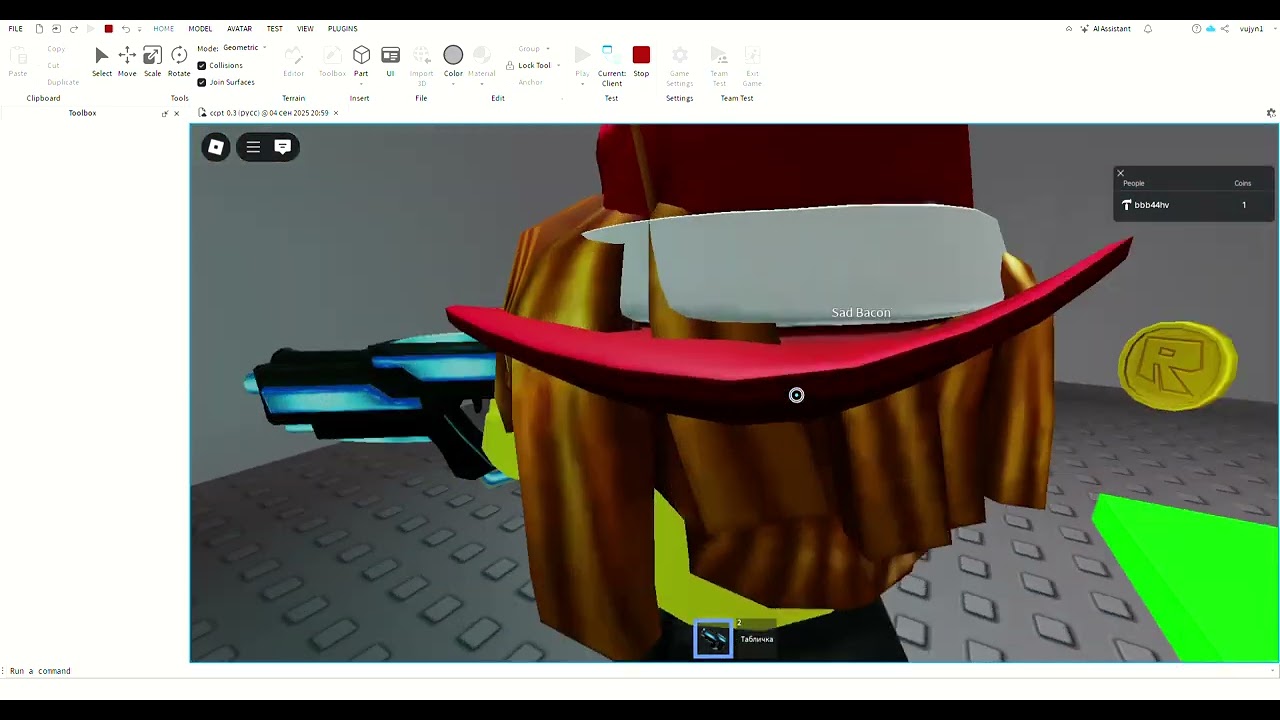Switch to the TEST ribbon tab
The height and width of the screenshot is (720, 1280).
pyautogui.click(x=274, y=29)
